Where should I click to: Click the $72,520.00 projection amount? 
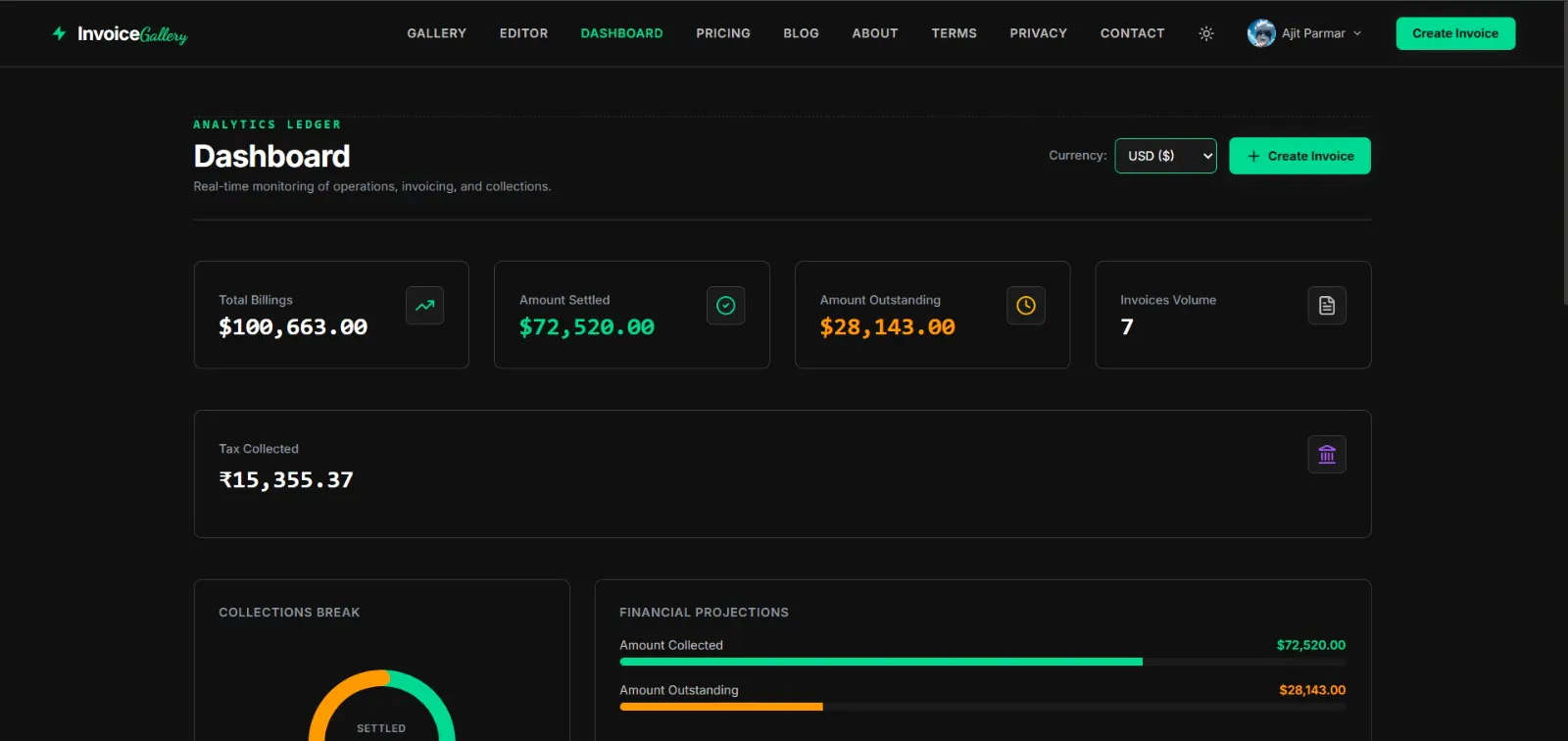[1311, 645]
